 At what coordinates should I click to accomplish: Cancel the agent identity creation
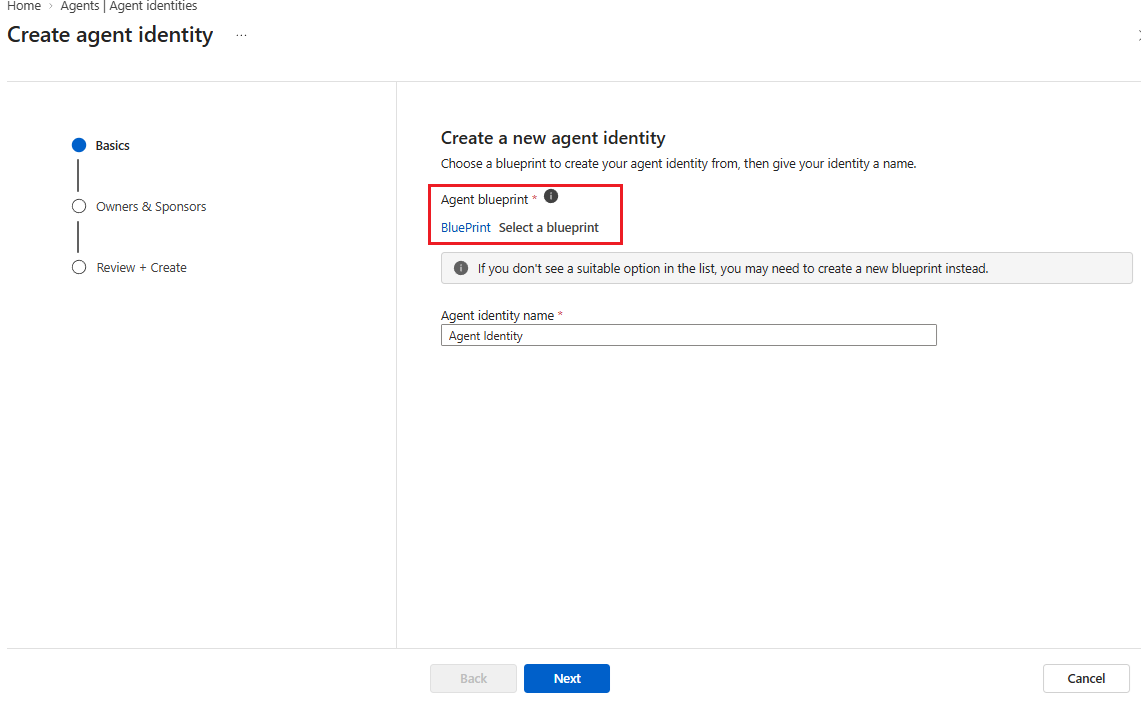(1086, 678)
